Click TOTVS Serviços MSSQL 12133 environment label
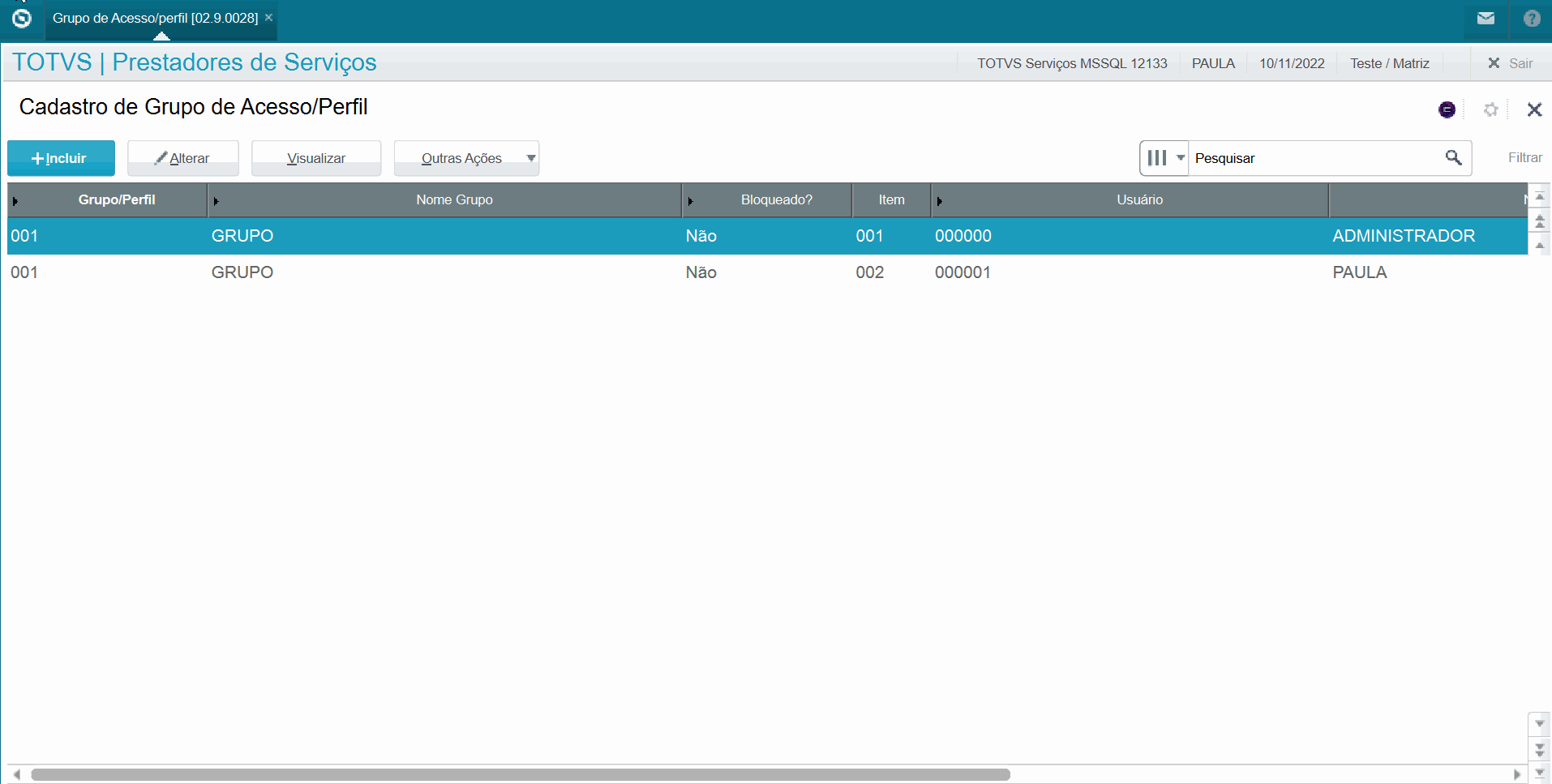The image size is (1552, 784). point(1072,63)
